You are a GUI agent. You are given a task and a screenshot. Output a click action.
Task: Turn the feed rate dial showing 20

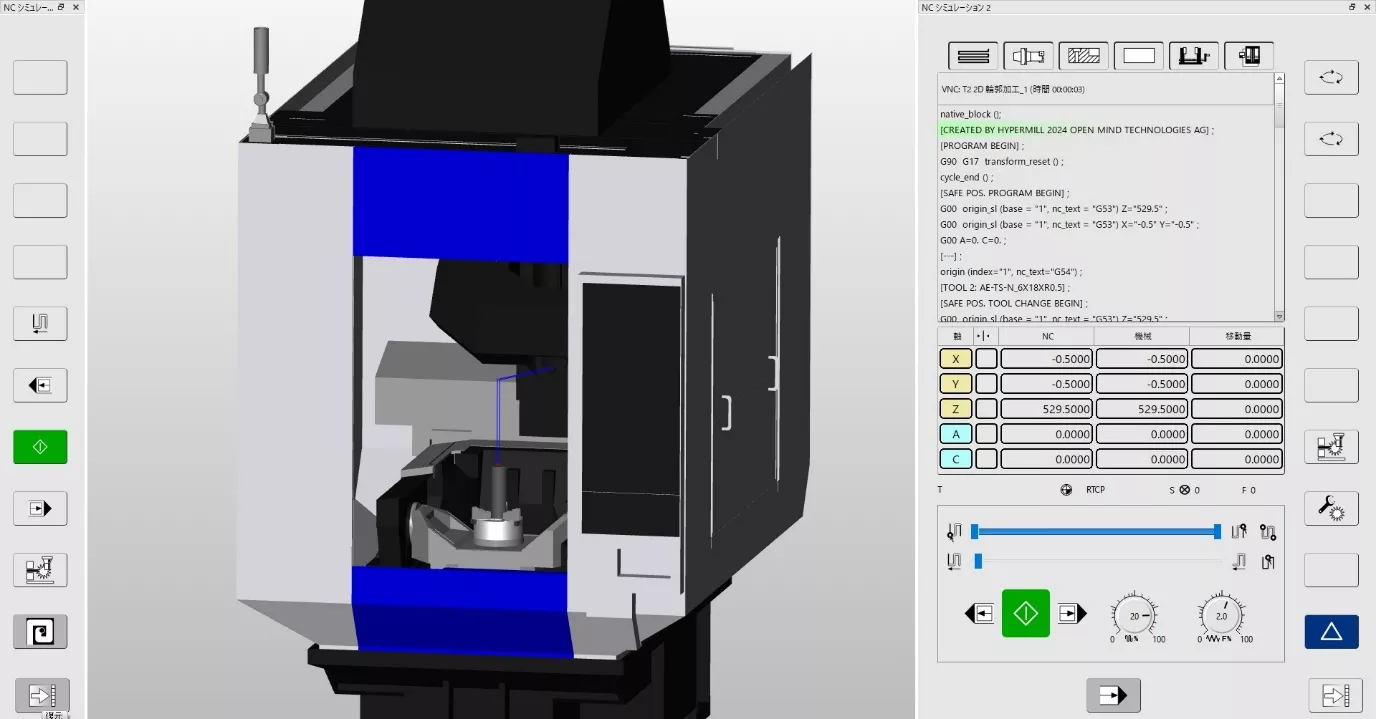pyautogui.click(x=1136, y=618)
